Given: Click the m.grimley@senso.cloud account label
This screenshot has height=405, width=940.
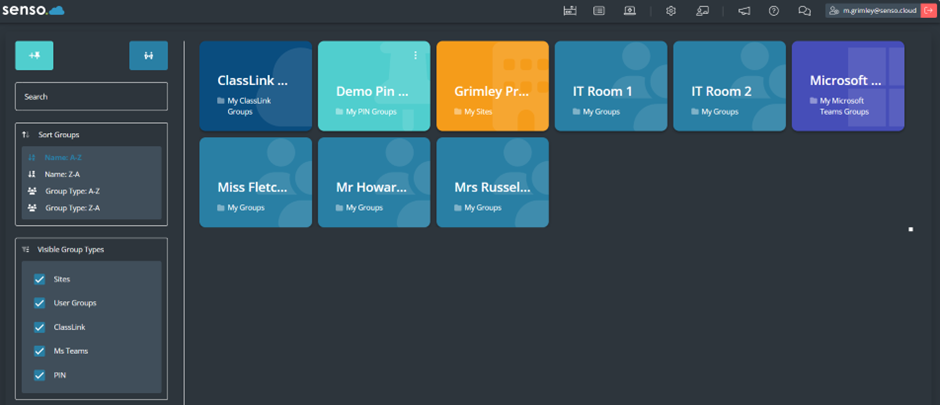Looking at the screenshot, I should coord(879,11).
